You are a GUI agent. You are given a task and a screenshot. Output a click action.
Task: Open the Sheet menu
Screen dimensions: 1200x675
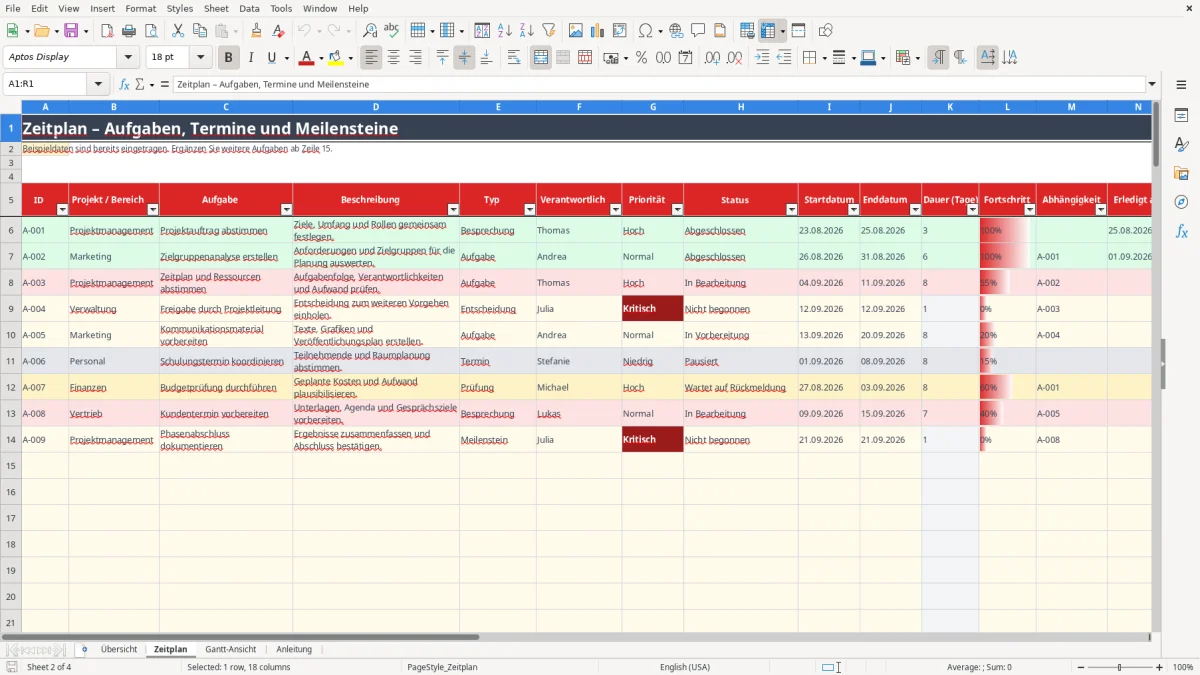216,8
